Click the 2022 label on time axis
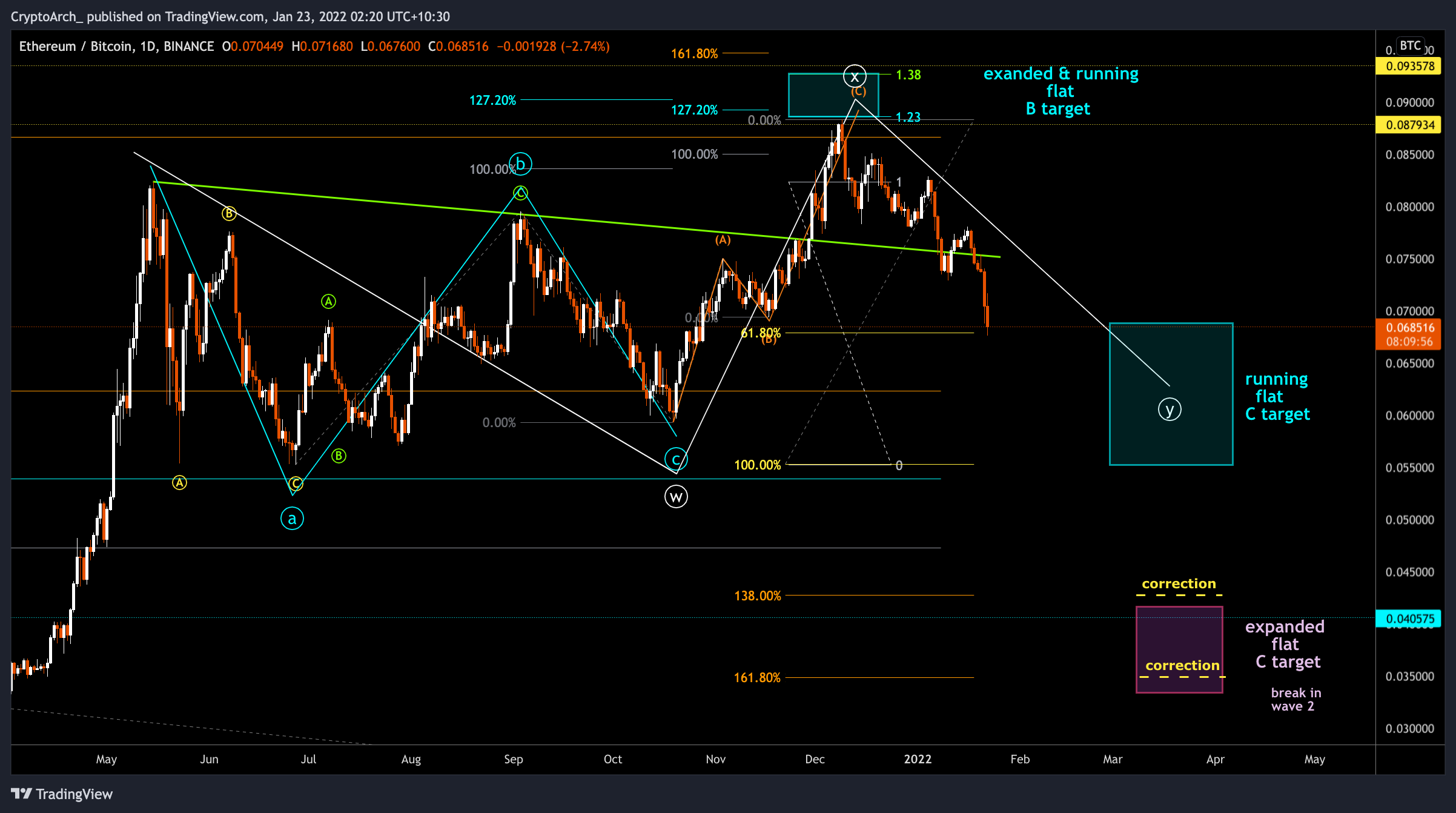 (x=918, y=759)
